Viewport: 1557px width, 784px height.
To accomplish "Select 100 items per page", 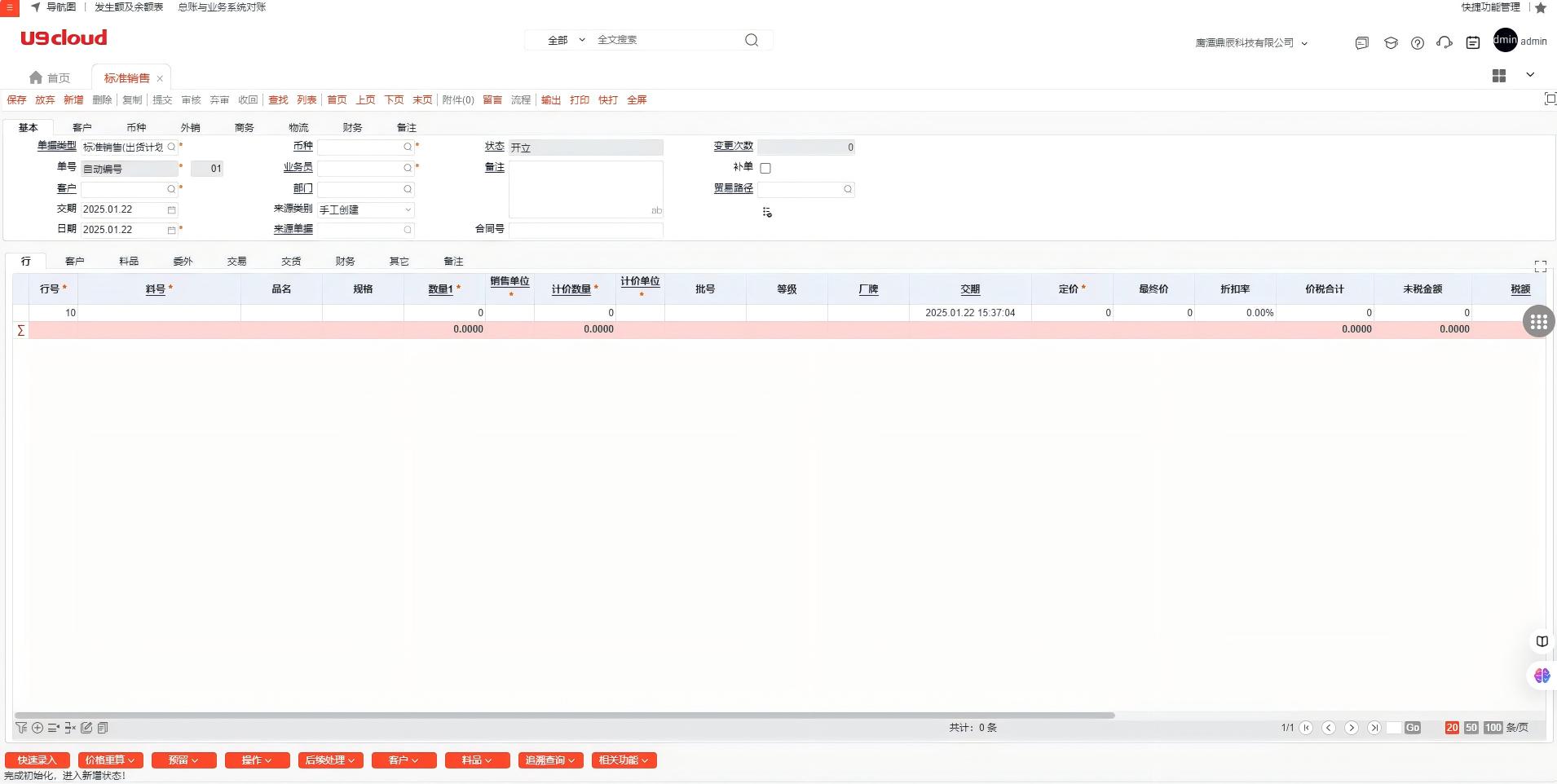I will click(x=1493, y=728).
